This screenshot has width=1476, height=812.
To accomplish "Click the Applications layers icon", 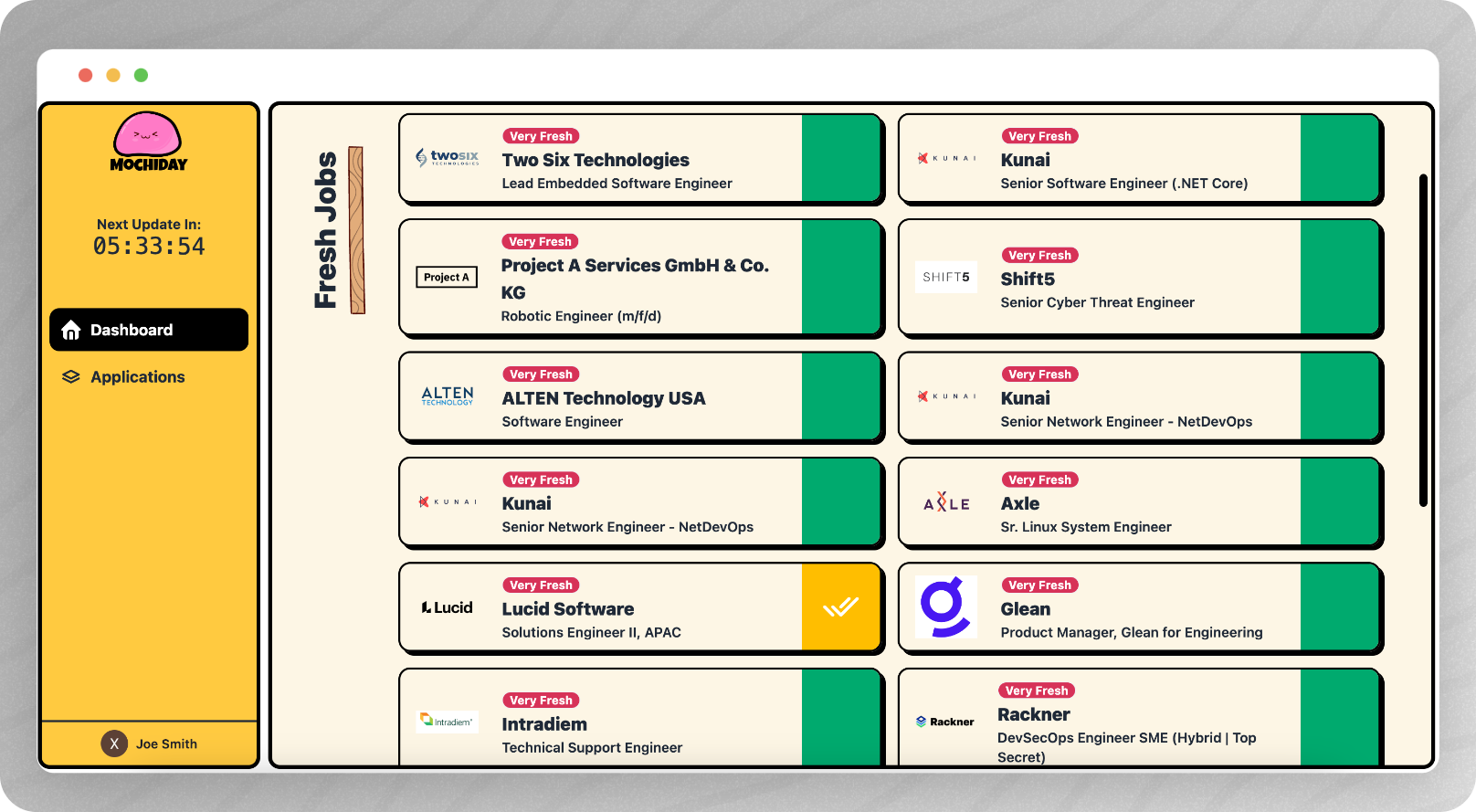I will [71, 377].
